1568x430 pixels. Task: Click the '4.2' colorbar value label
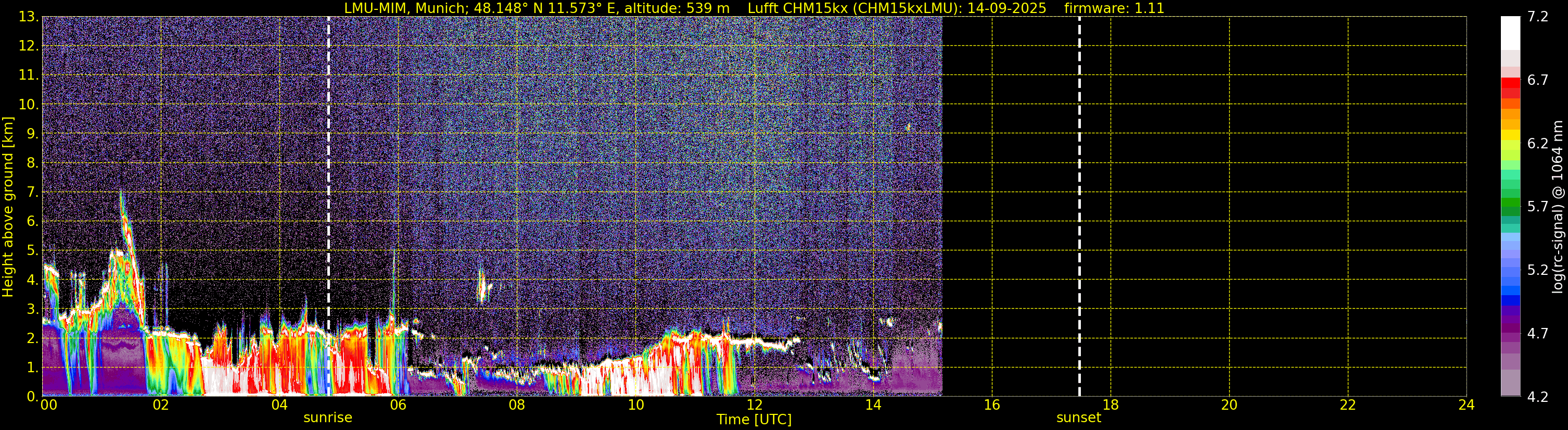click(1538, 397)
